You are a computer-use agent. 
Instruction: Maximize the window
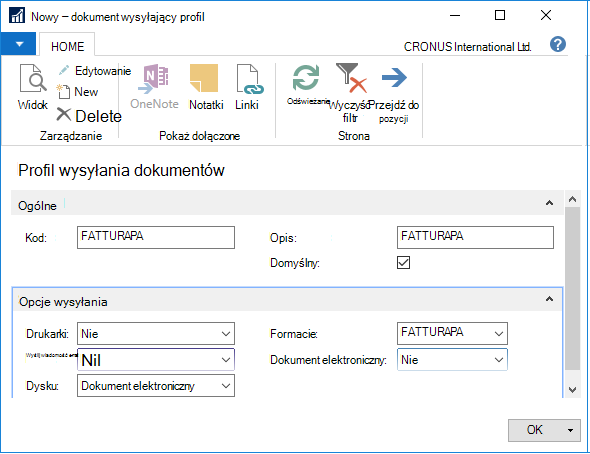click(500, 15)
